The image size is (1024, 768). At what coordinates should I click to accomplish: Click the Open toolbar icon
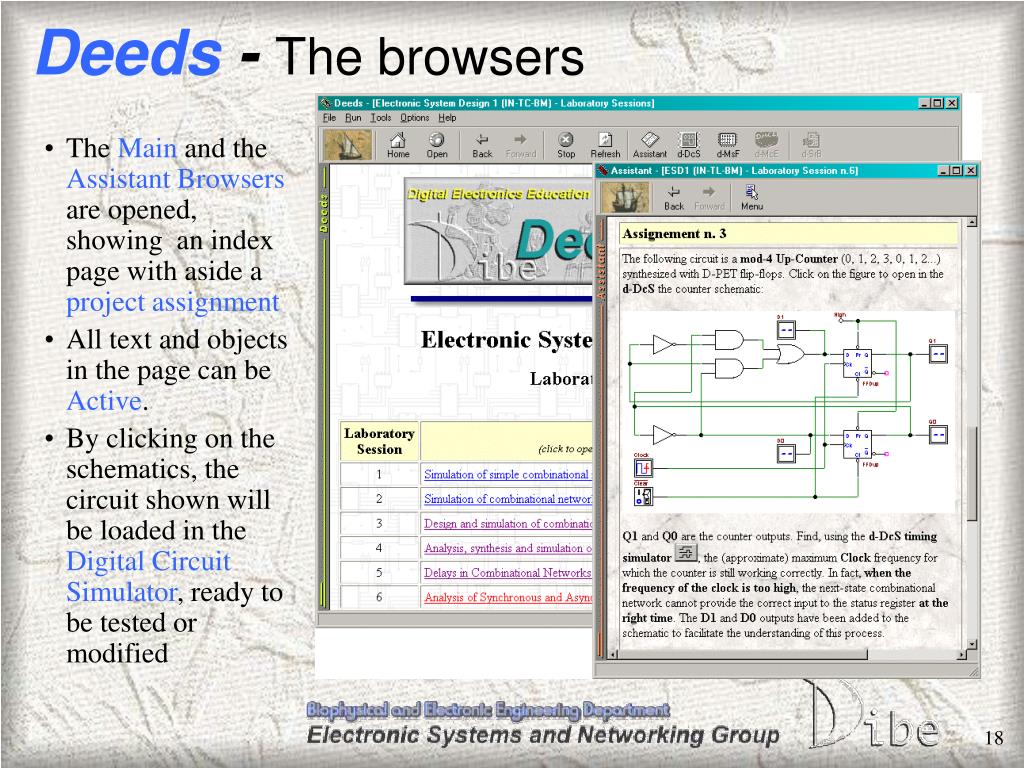coord(436,144)
